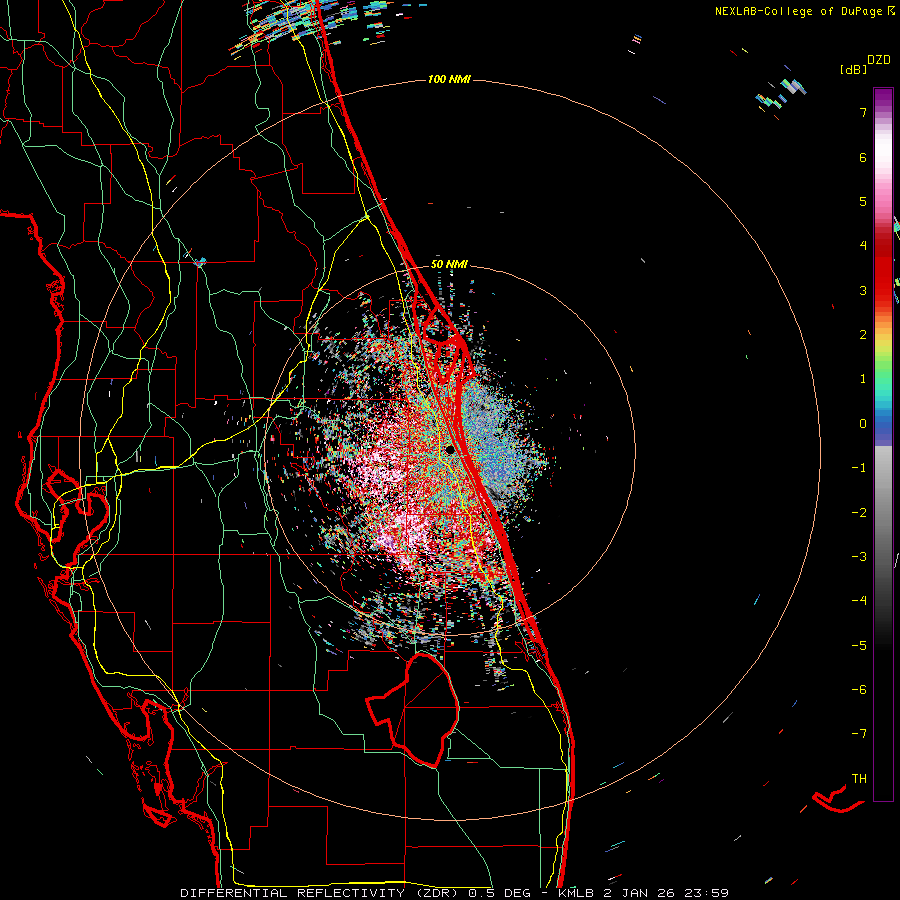The width and height of the screenshot is (900, 900).
Task: Click the -4 dB colorbar tick label
Action: (859, 601)
